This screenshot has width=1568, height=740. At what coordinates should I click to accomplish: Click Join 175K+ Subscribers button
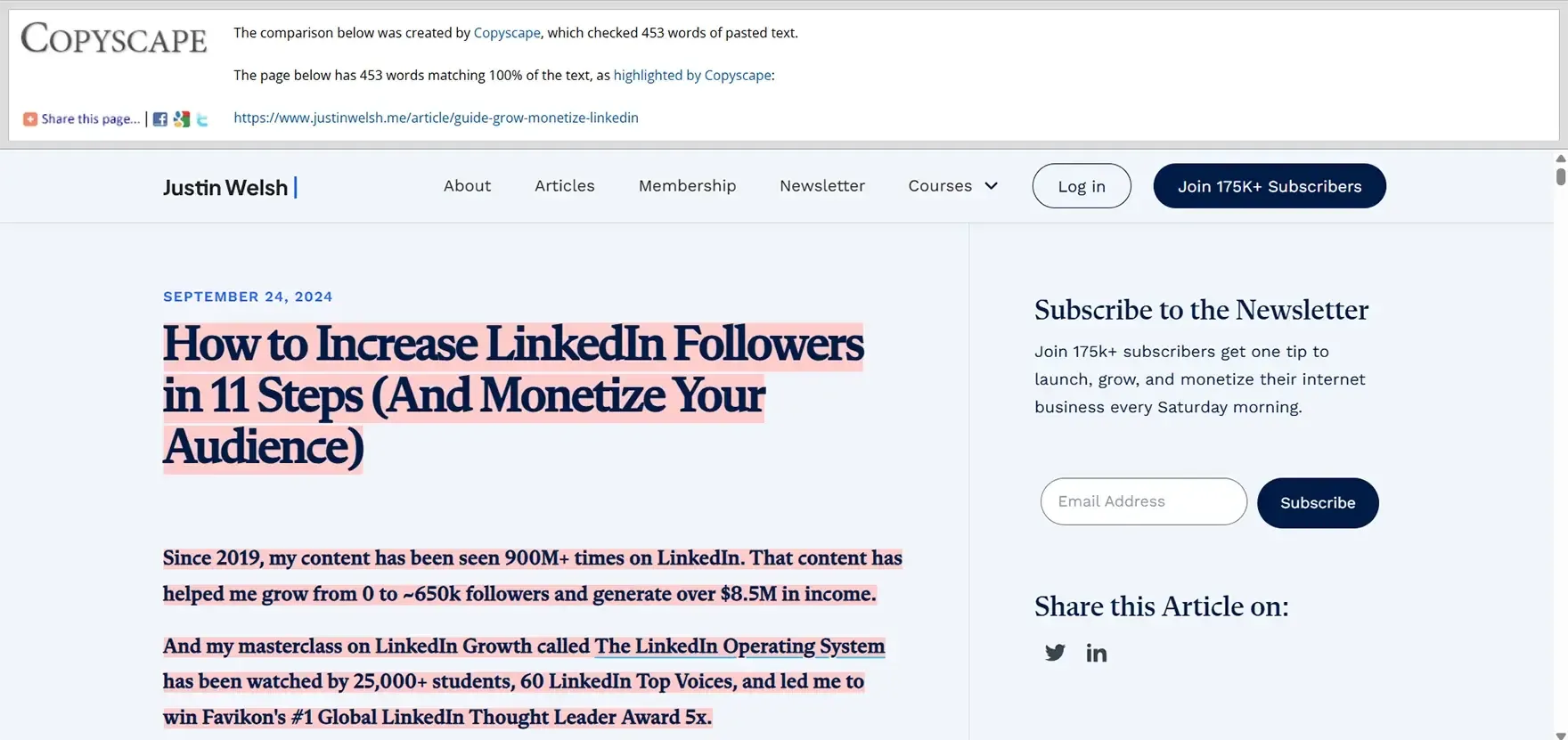[x=1270, y=186]
